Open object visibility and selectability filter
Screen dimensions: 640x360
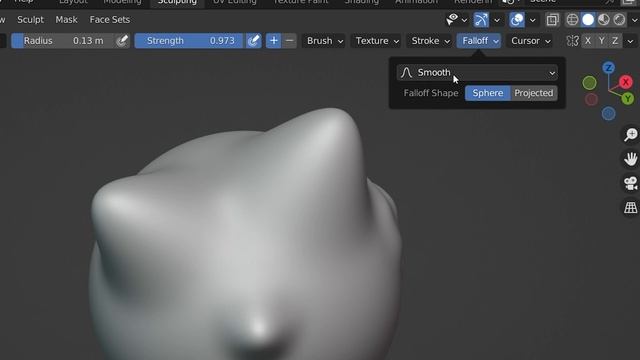pyautogui.click(x=456, y=20)
